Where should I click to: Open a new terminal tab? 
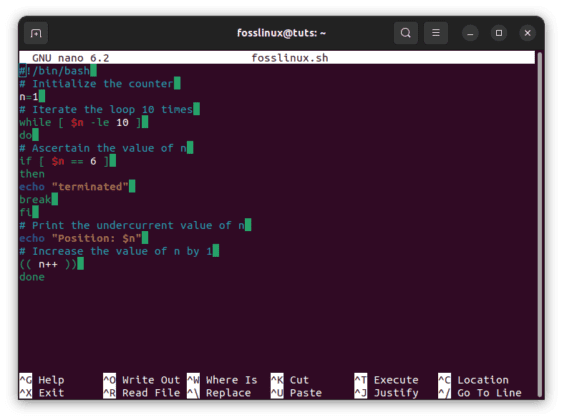pyautogui.click(x=36, y=33)
